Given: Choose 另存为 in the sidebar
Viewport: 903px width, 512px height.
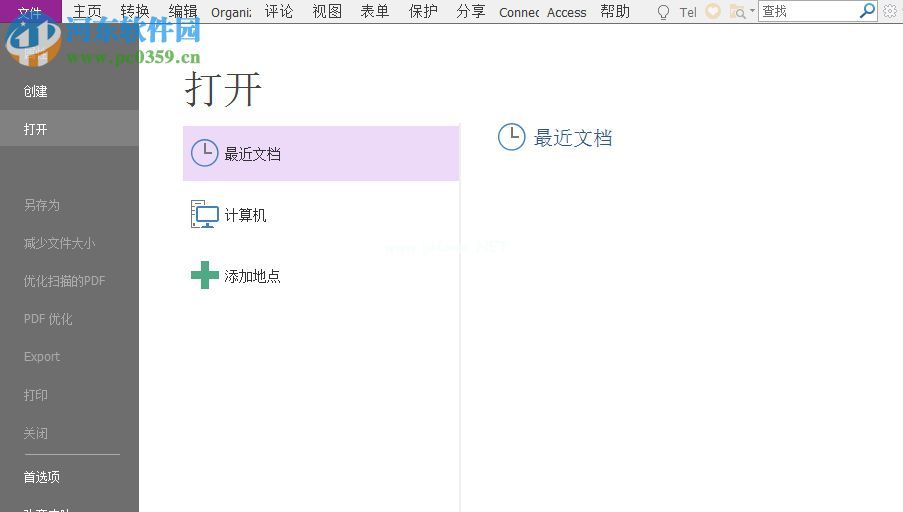Looking at the screenshot, I should (x=42, y=205).
